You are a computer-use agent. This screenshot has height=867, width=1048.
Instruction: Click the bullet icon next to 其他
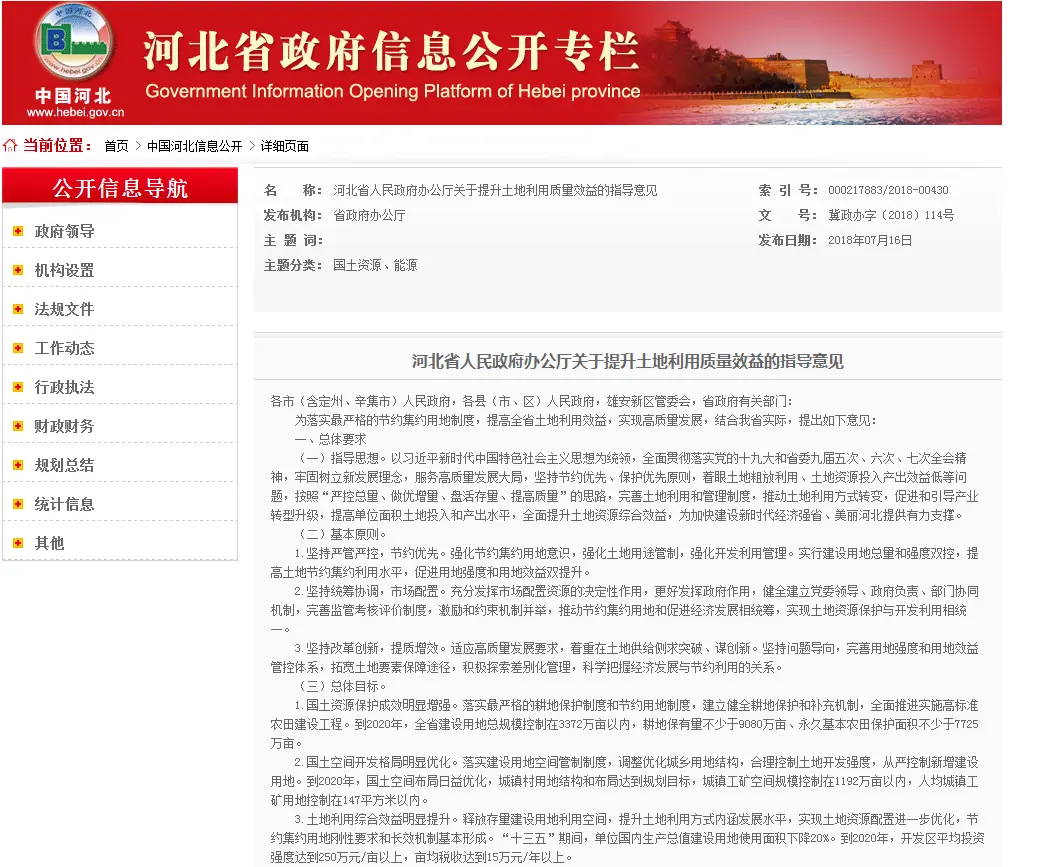coord(18,543)
